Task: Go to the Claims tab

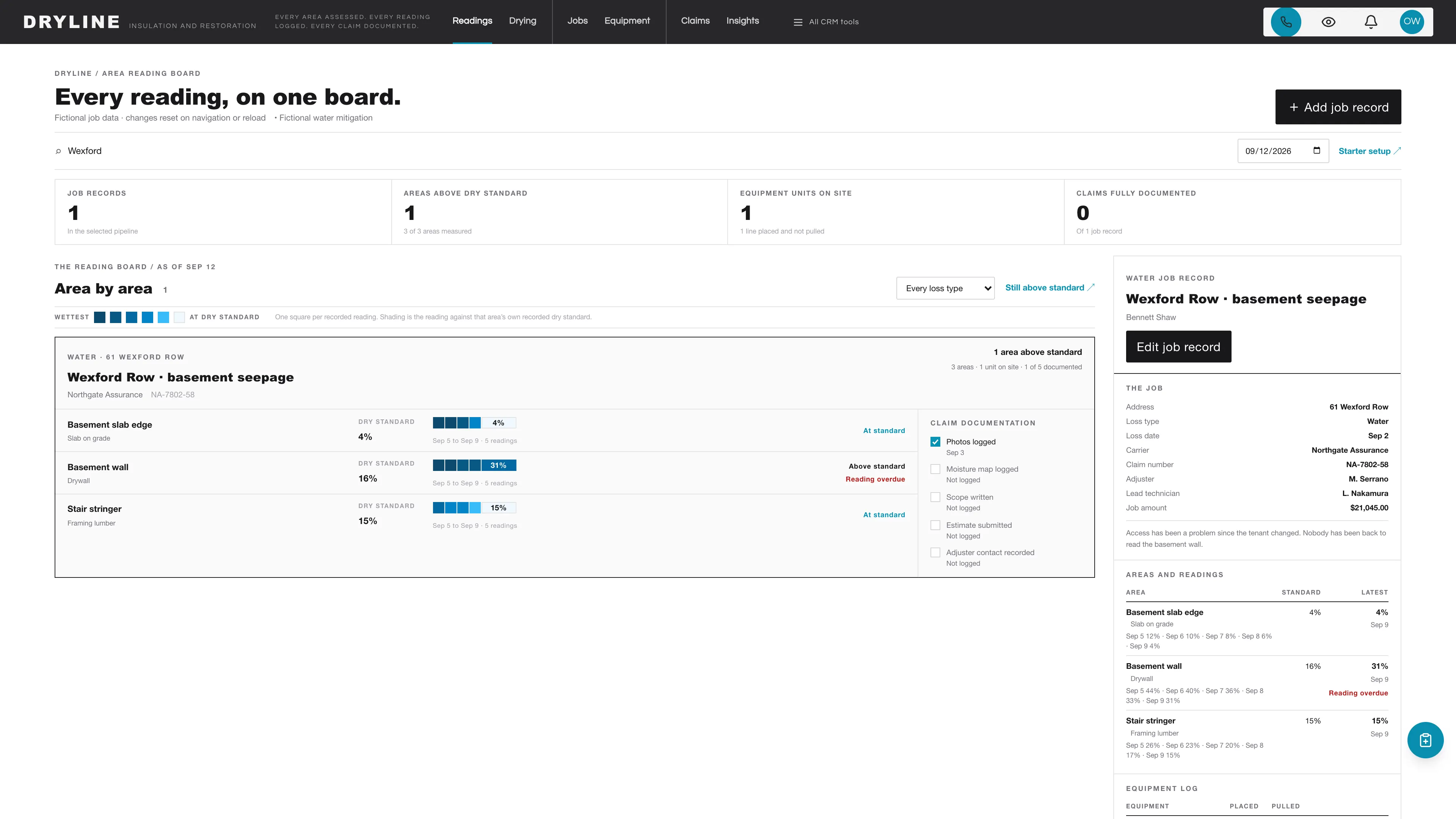Action: 695,21
